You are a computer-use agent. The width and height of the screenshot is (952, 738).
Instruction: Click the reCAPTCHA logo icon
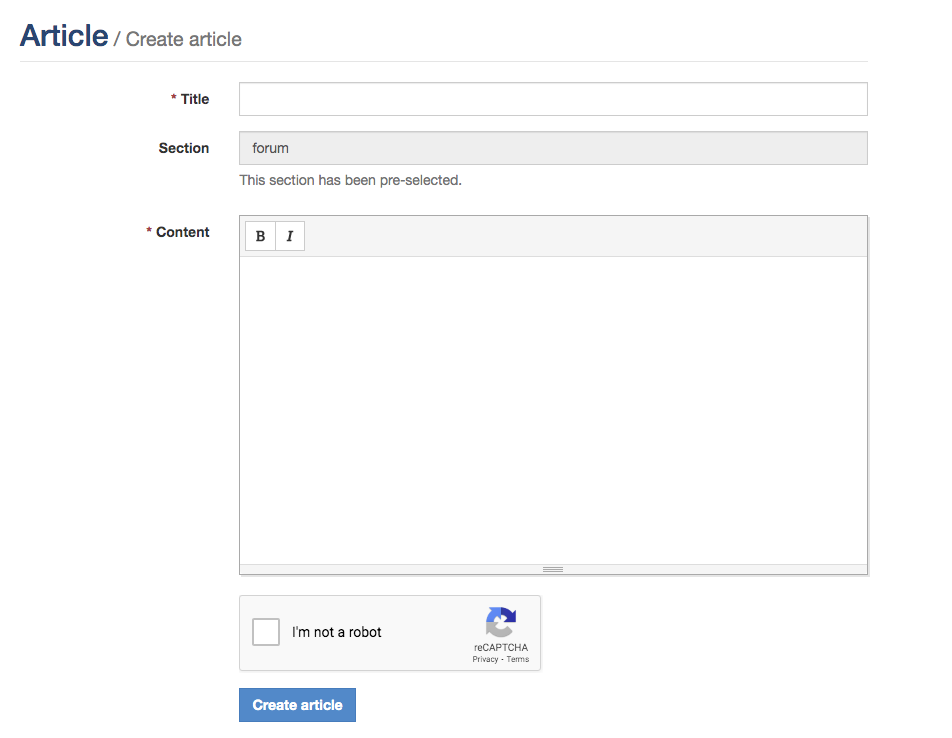(501, 623)
